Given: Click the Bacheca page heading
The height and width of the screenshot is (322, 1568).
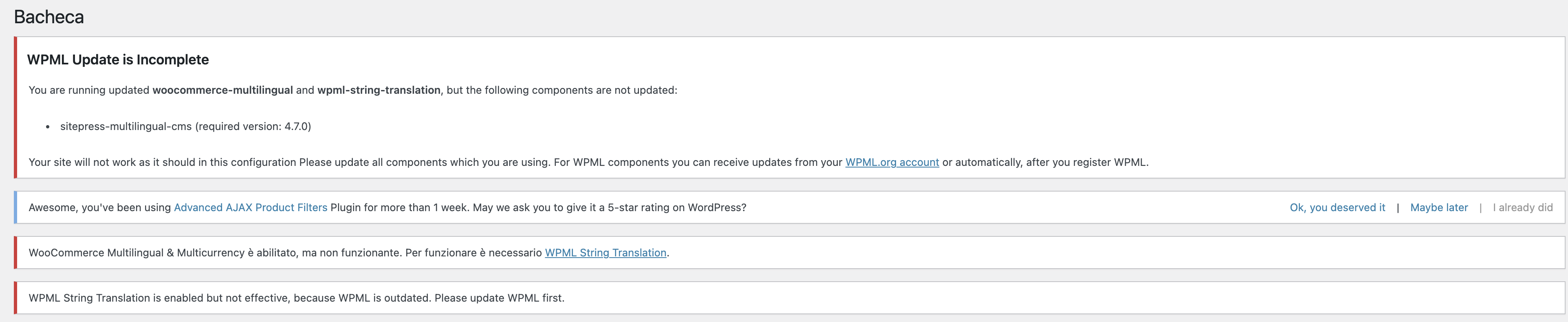Looking at the screenshot, I should (49, 17).
